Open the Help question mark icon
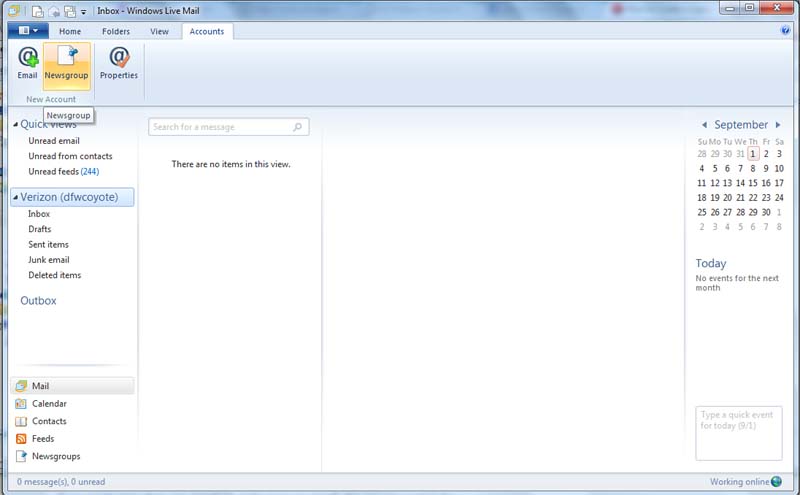Screen dimensions: 800x495 pos(785,30)
